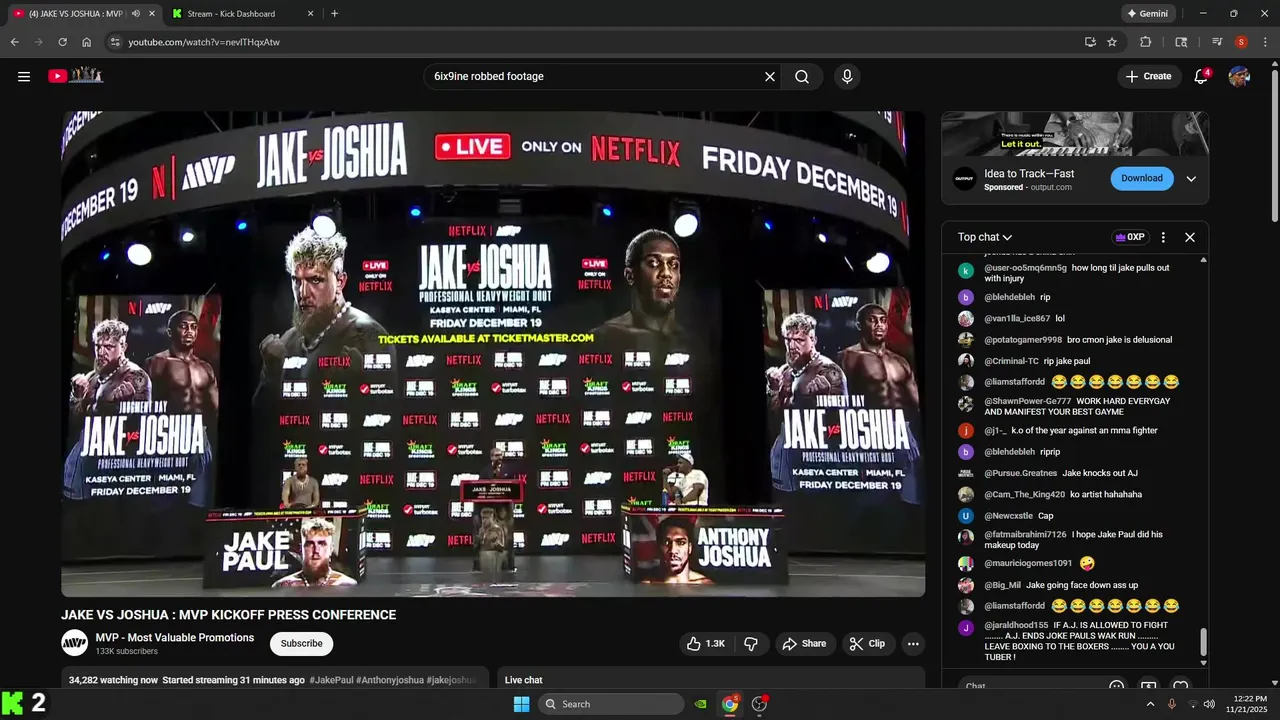Mute the audio on JAKE VS JOSHUA tab
Viewport: 1280px width, 720px height.
point(136,14)
